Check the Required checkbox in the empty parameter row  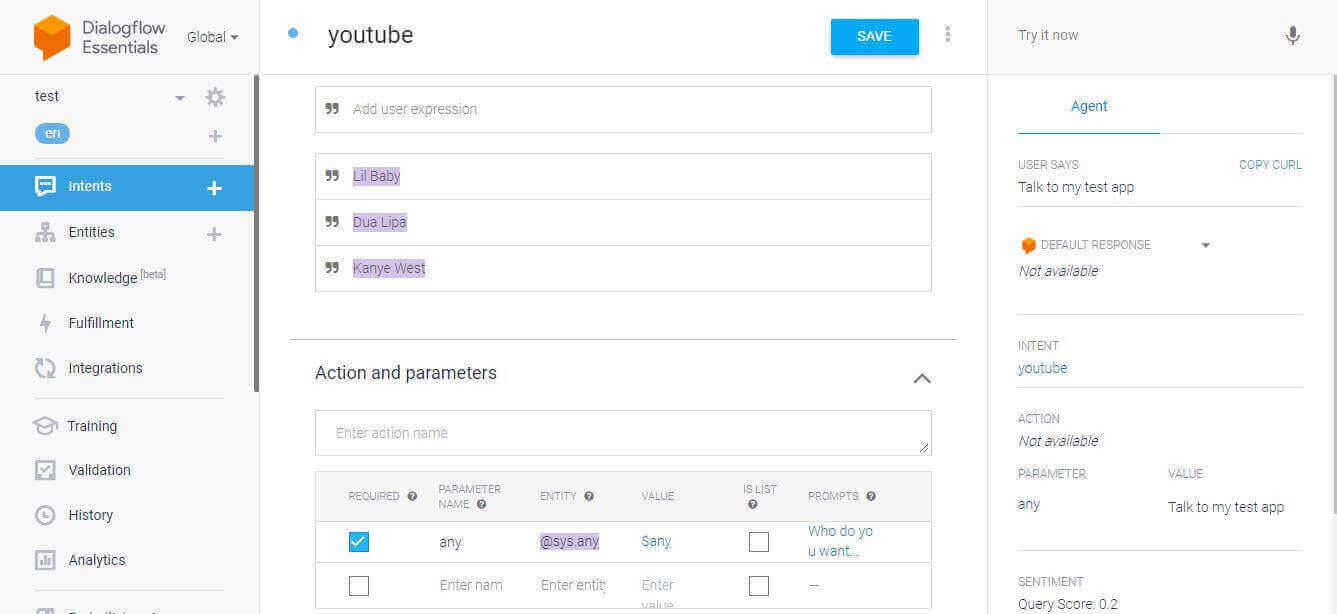(359, 586)
